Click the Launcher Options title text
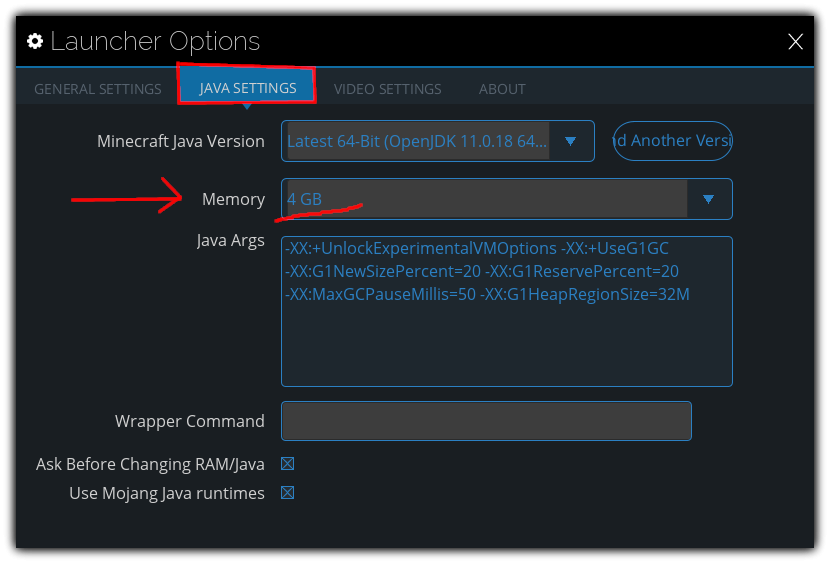830x564 pixels. (155, 41)
